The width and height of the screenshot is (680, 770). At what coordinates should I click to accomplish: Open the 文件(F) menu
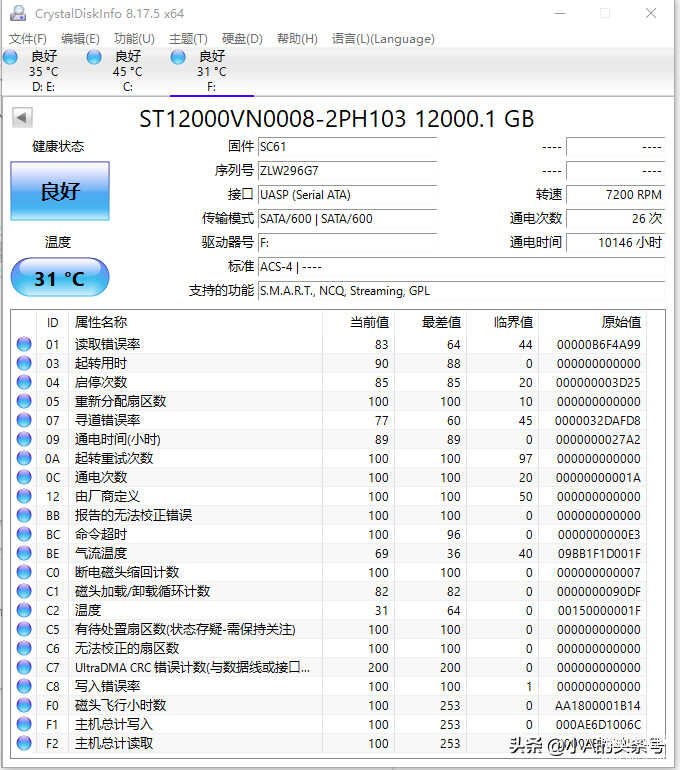pos(28,39)
